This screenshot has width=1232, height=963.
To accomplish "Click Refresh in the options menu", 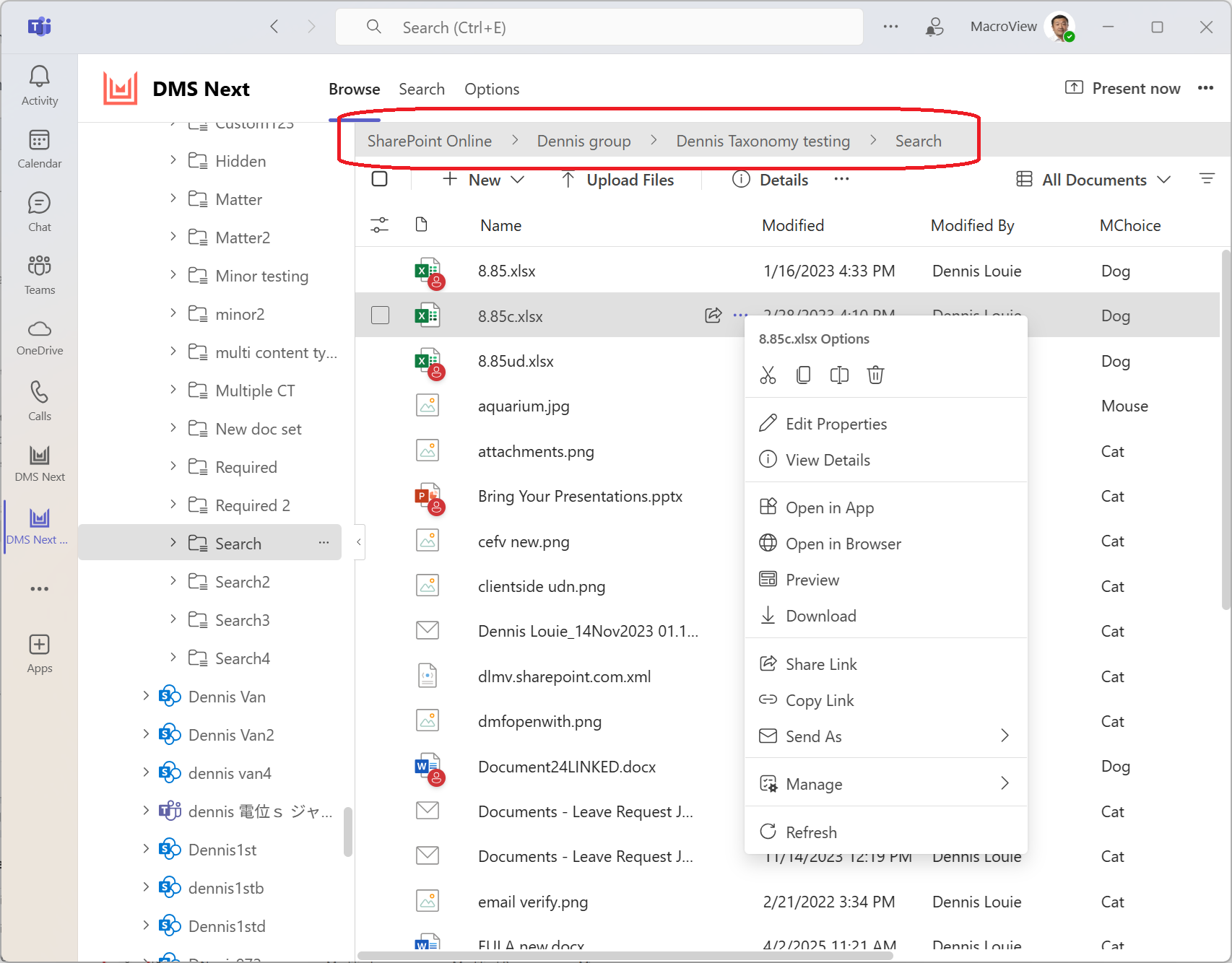I will [885, 832].
